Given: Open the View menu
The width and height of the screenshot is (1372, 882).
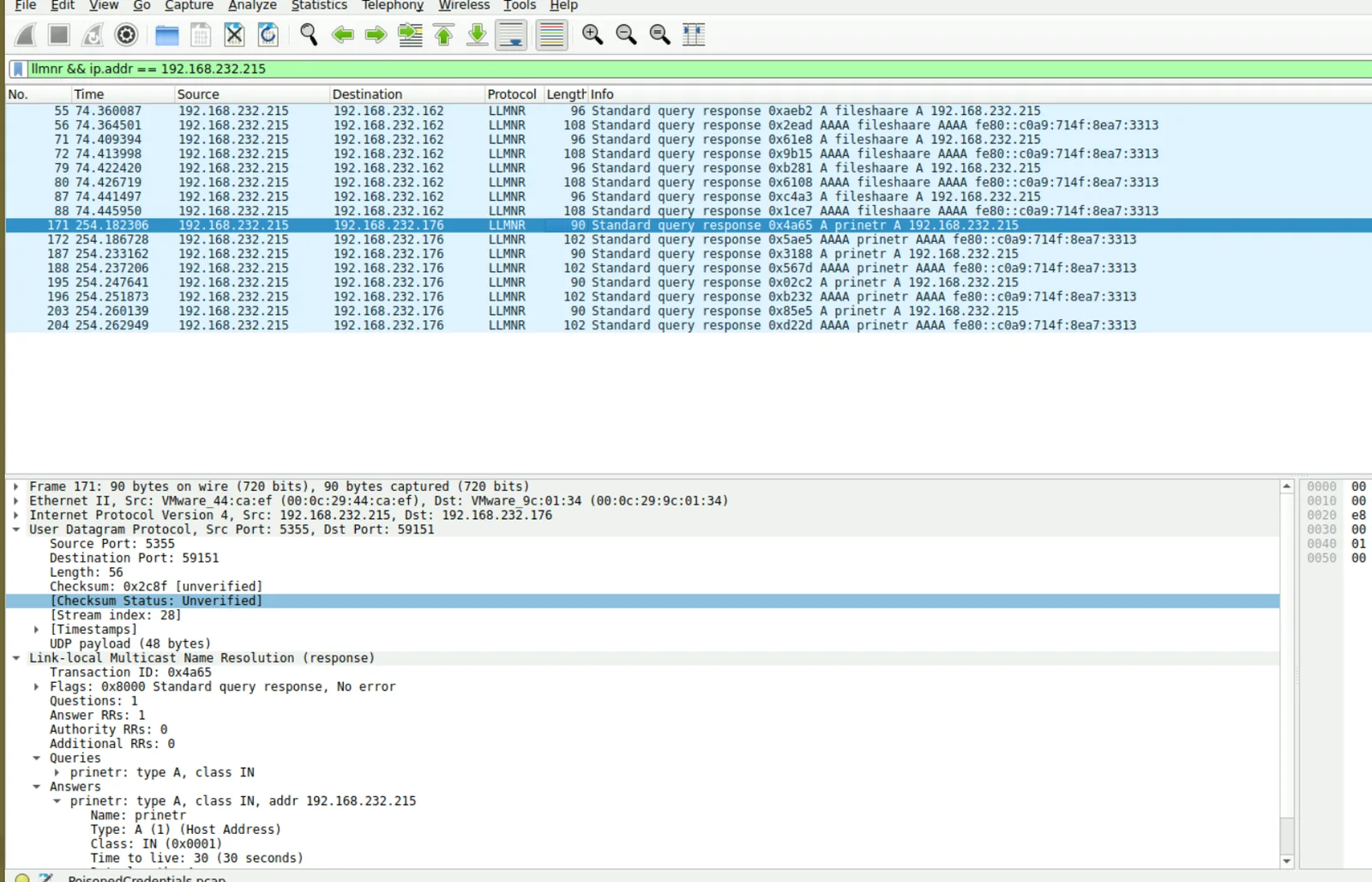Looking at the screenshot, I should [x=104, y=5].
